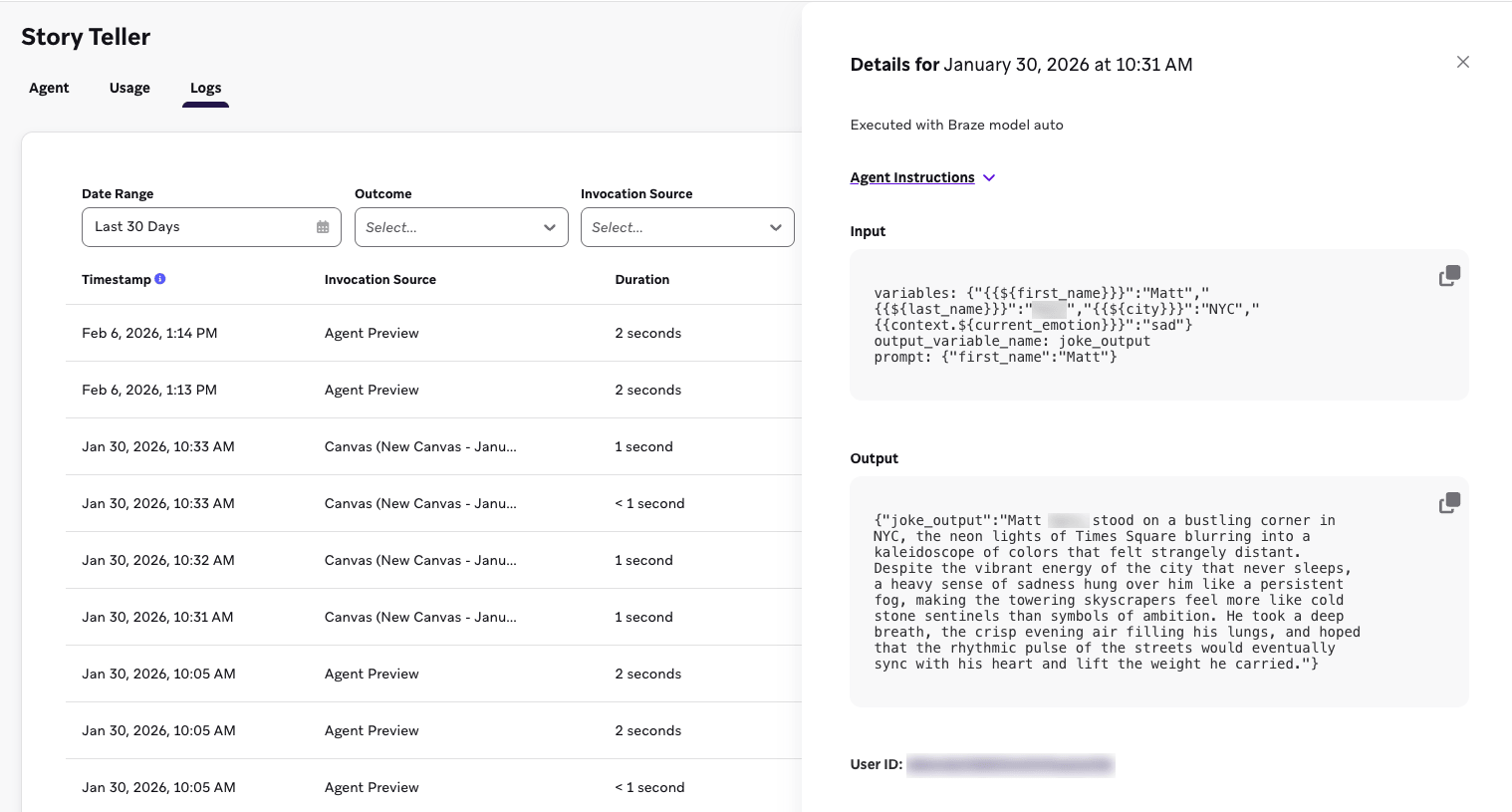Copy the Output code block contents
This screenshot has width=1512, height=812.
pyautogui.click(x=1449, y=503)
